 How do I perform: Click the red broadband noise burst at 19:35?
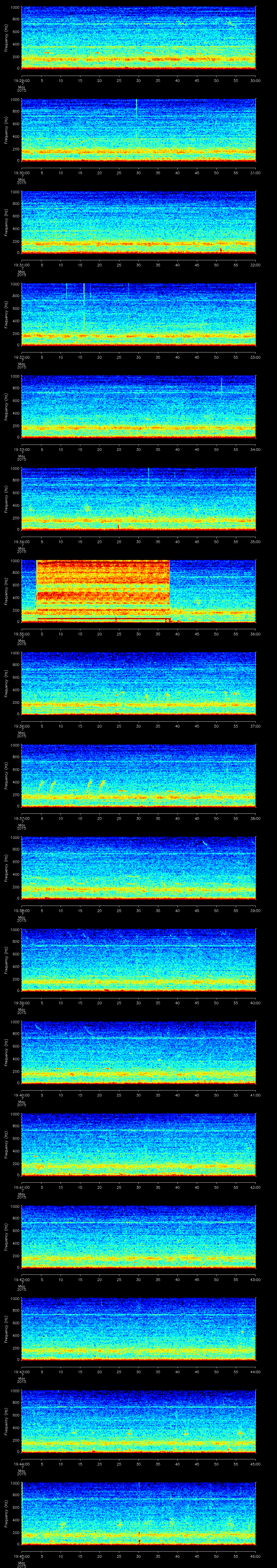click(x=102, y=587)
